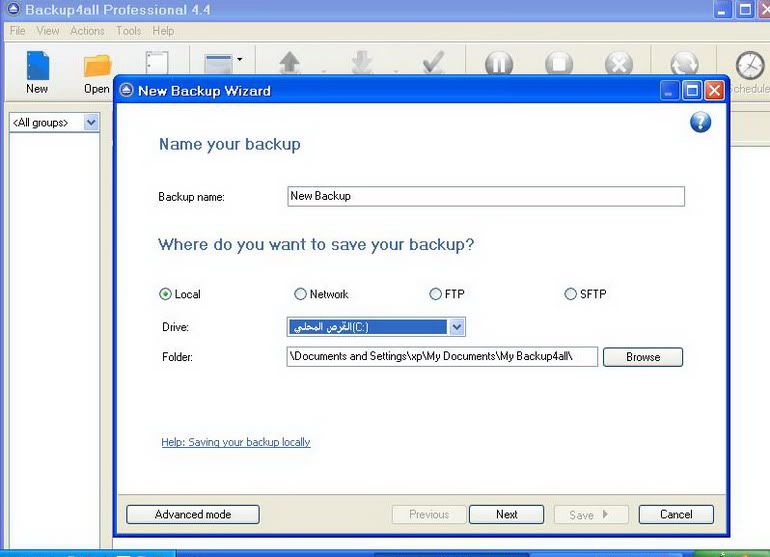The image size is (770, 557).
Task: Open the Actions menu
Action: 87,30
